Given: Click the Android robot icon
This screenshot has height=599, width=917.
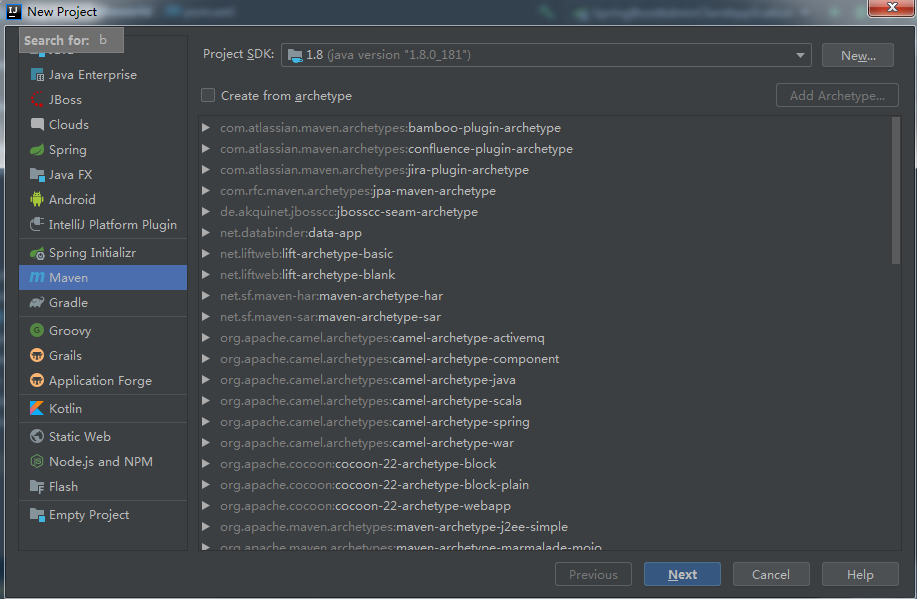Looking at the screenshot, I should (37, 199).
